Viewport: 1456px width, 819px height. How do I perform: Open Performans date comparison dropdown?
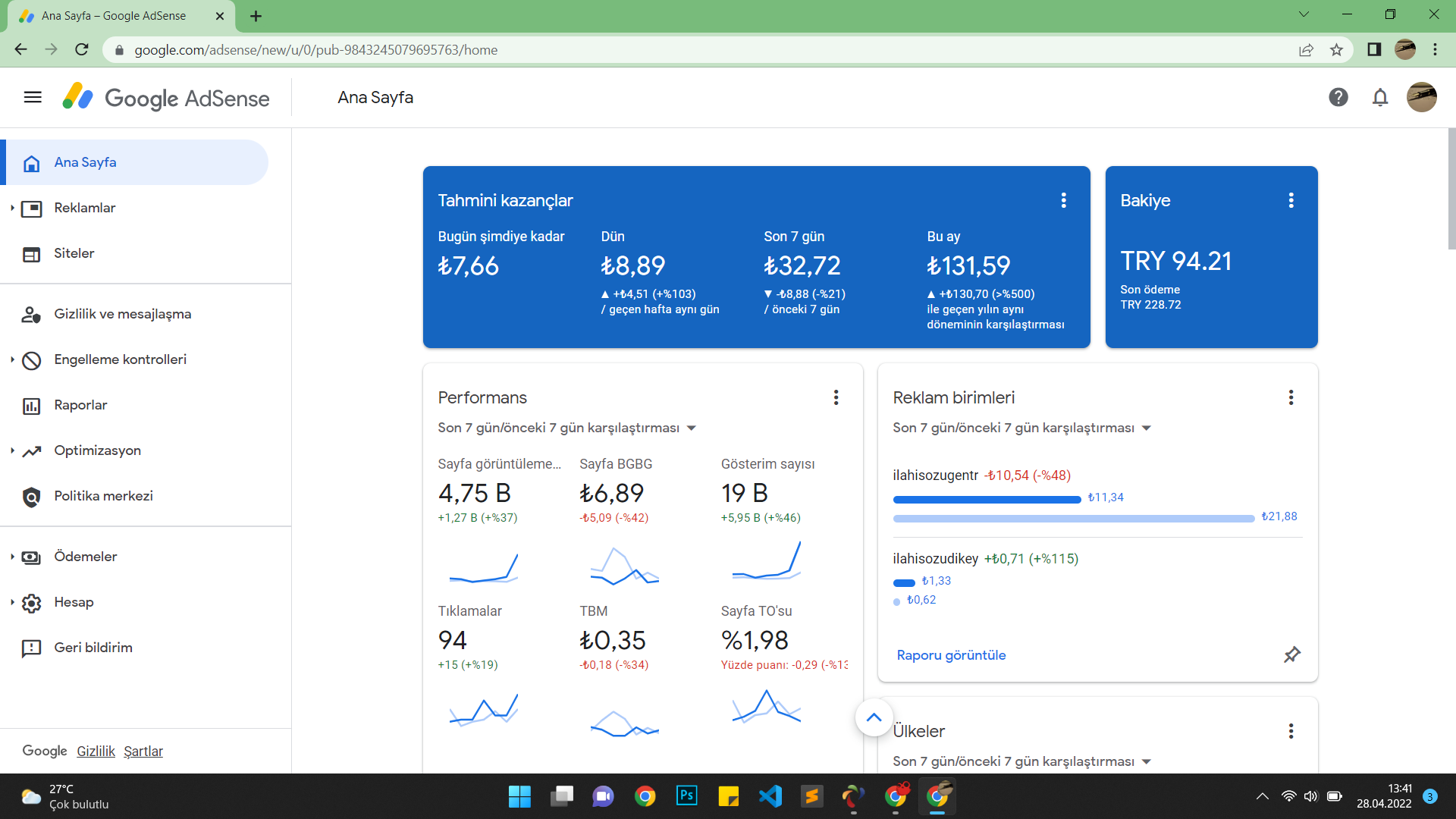click(x=567, y=428)
